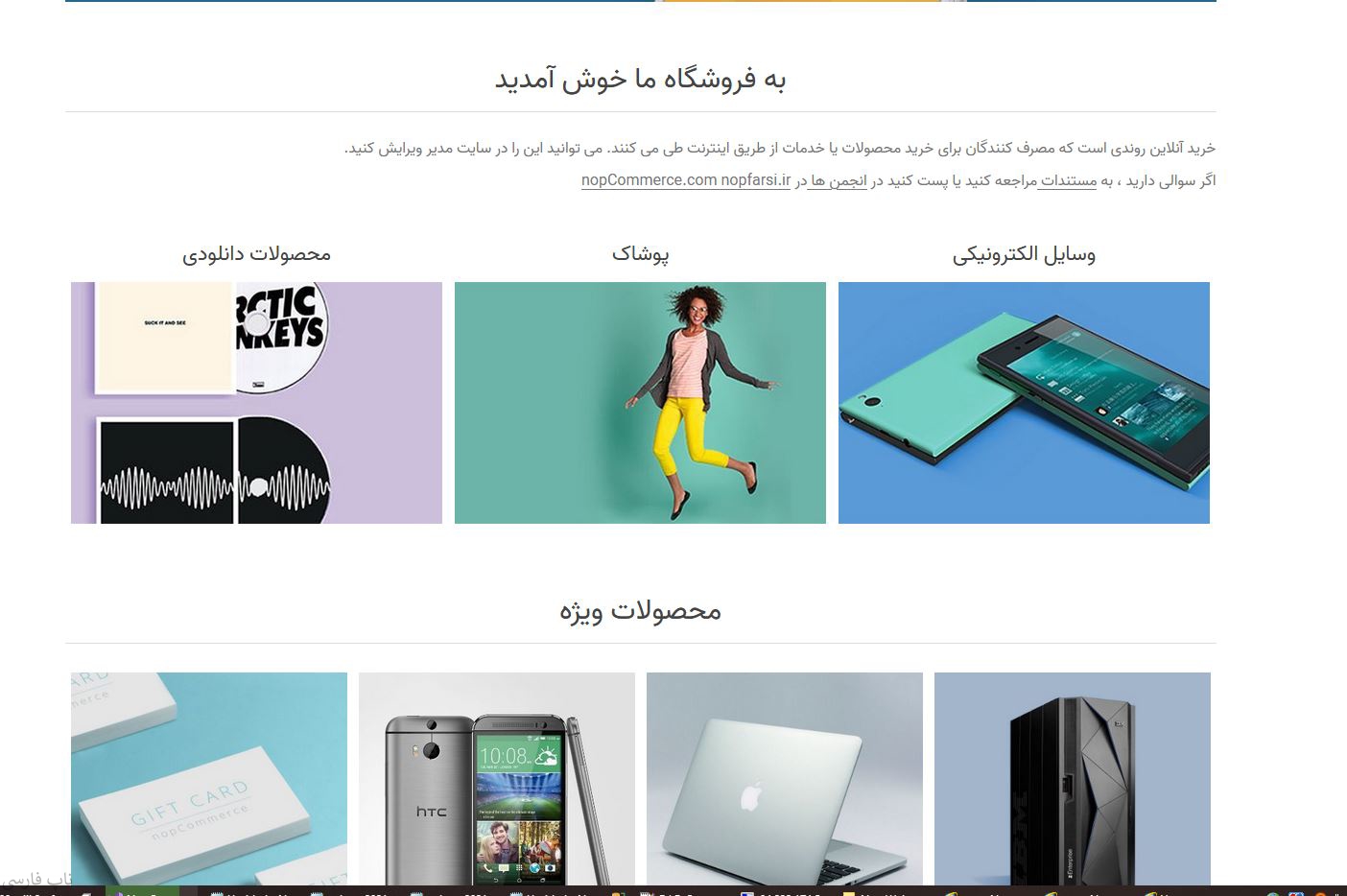Click the faded Persian text at bottom-left corner
The image size is (1347, 896).
click(x=36, y=878)
